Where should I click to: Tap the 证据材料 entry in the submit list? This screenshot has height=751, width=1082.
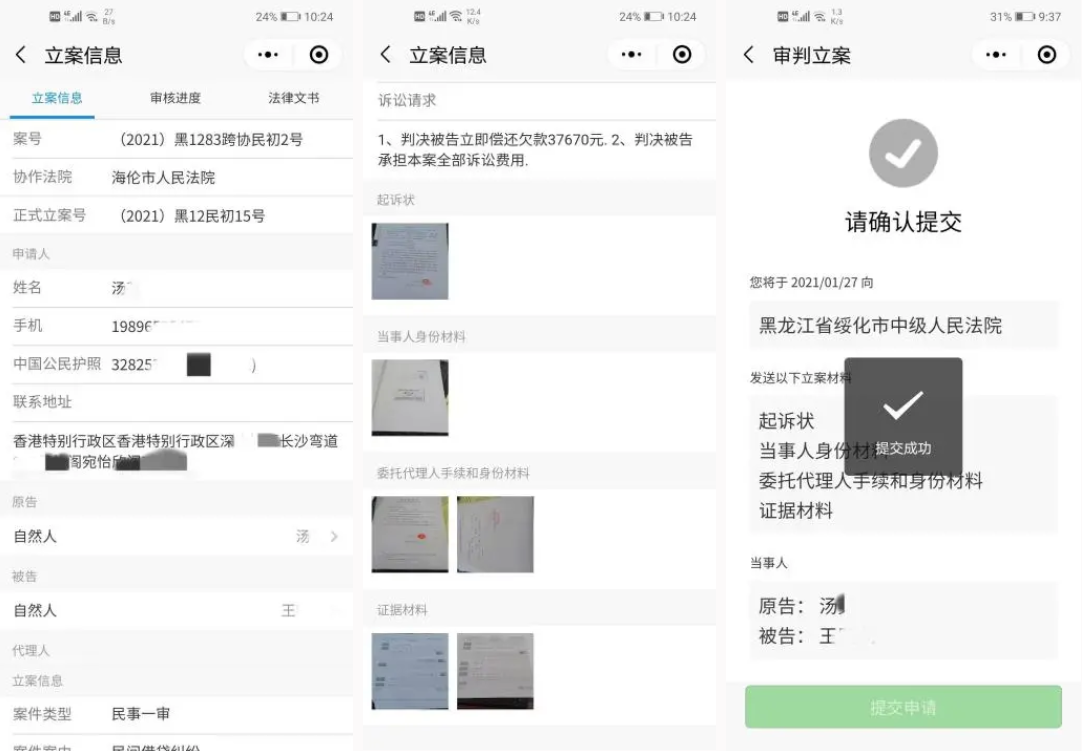796,511
